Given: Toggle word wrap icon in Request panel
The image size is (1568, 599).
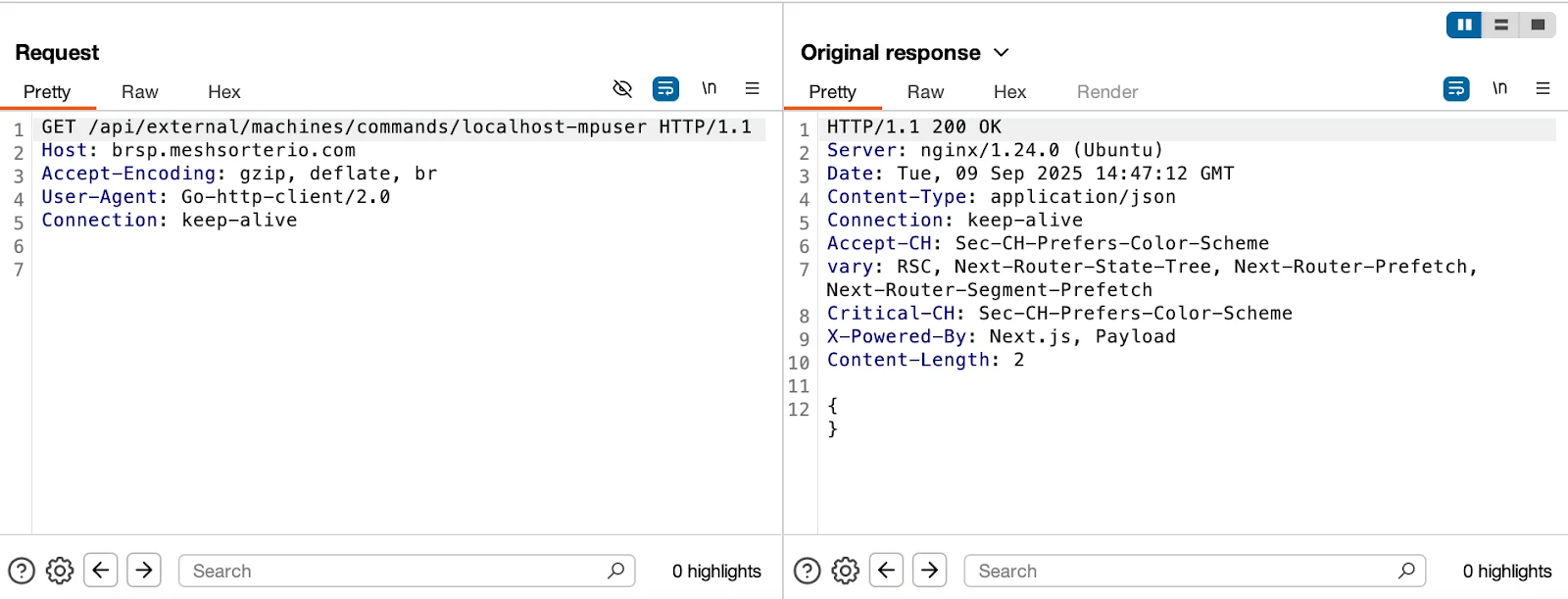Looking at the screenshot, I should pyautogui.click(x=665, y=89).
